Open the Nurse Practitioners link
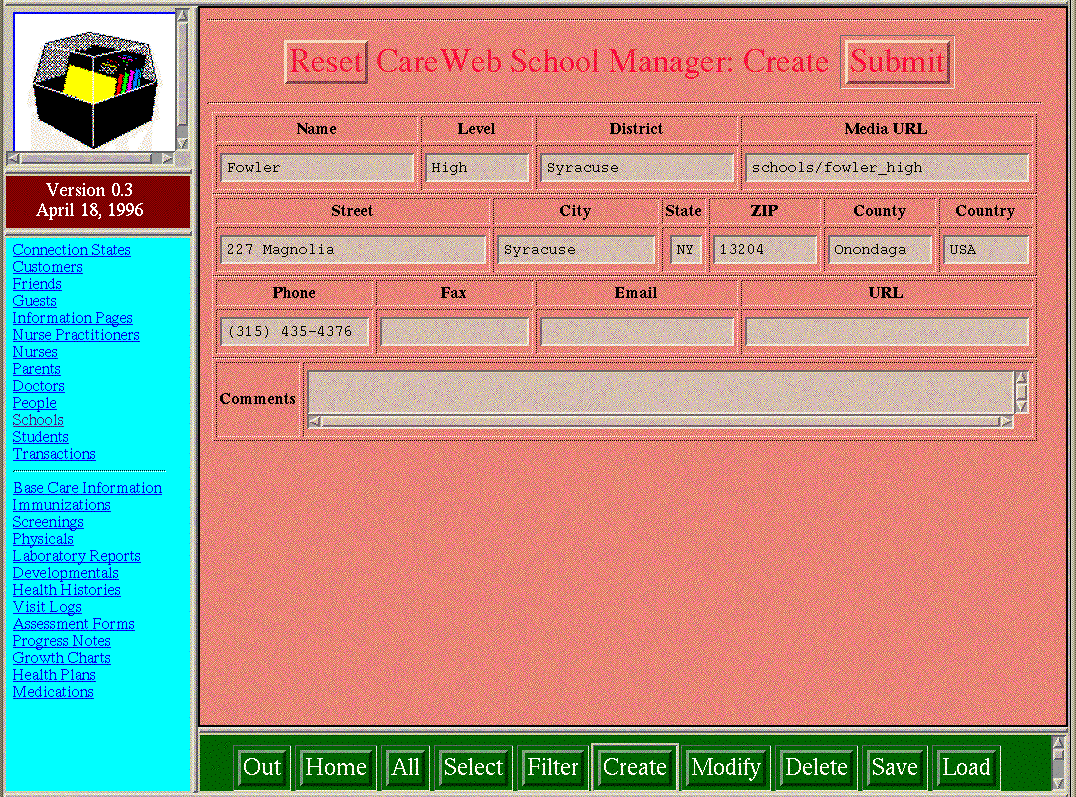Viewport: 1076px width, 797px height. point(76,335)
